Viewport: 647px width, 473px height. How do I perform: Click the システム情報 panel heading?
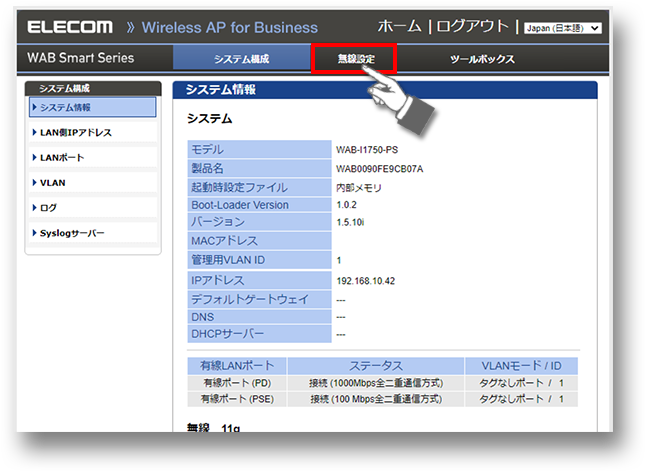[220, 90]
